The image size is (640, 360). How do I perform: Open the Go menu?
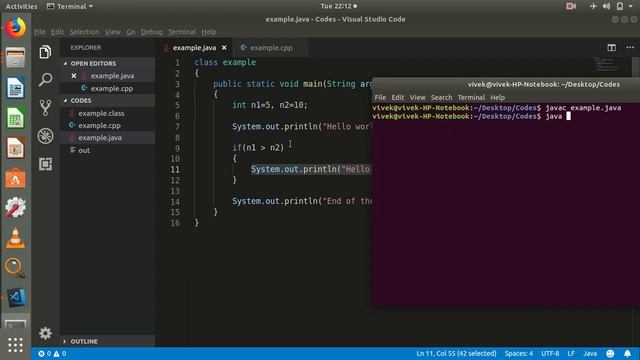click(x=131, y=32)
